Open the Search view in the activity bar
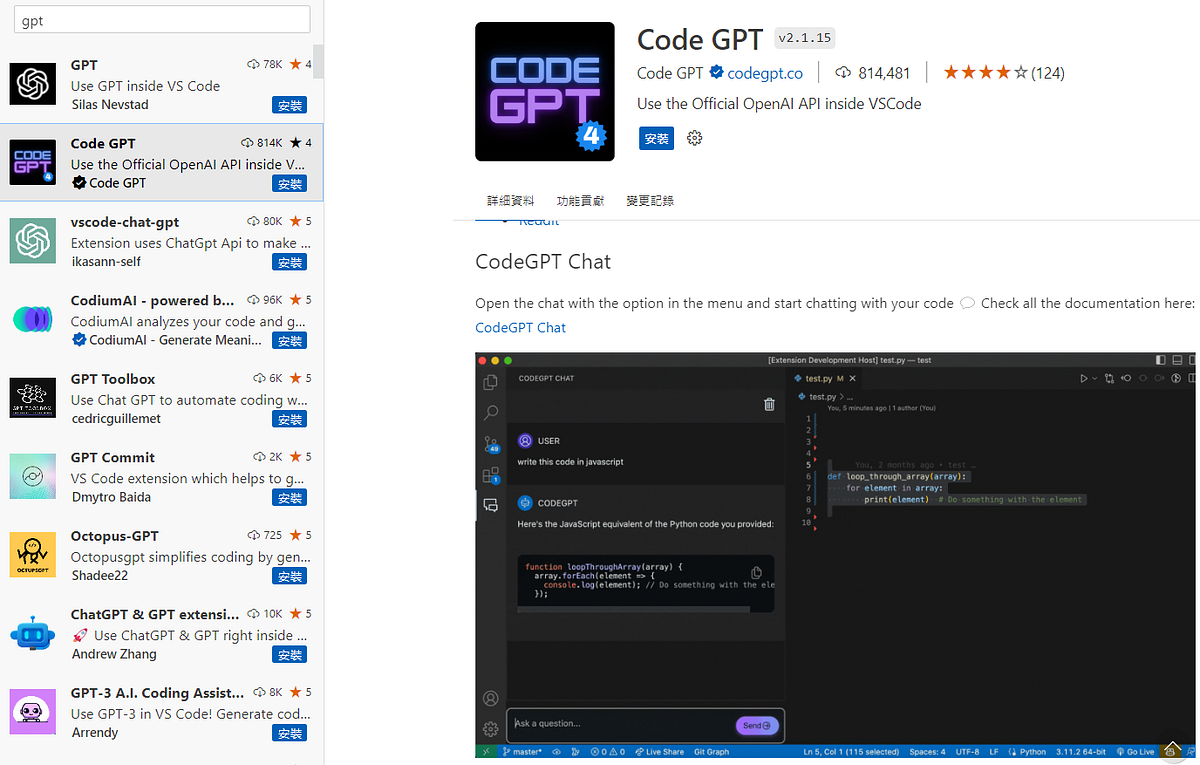 (x=490, y=412)
